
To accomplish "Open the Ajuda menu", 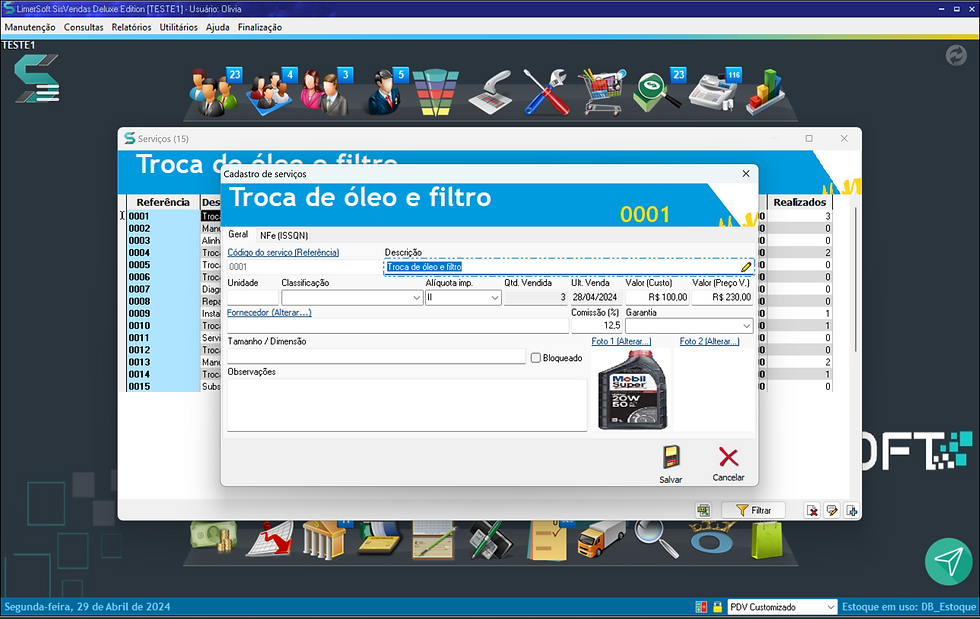I will pos(218,28).
